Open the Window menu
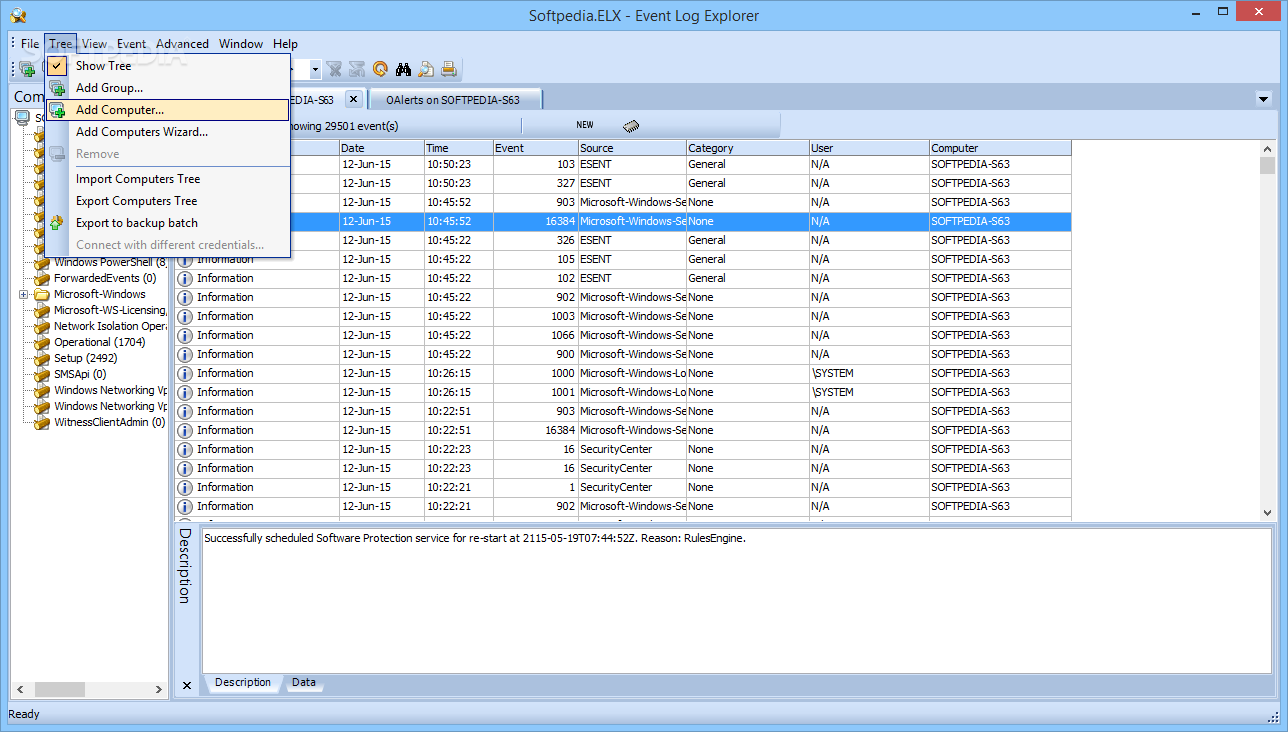This screenshot has width=1288, height=732. pos(241,44)
